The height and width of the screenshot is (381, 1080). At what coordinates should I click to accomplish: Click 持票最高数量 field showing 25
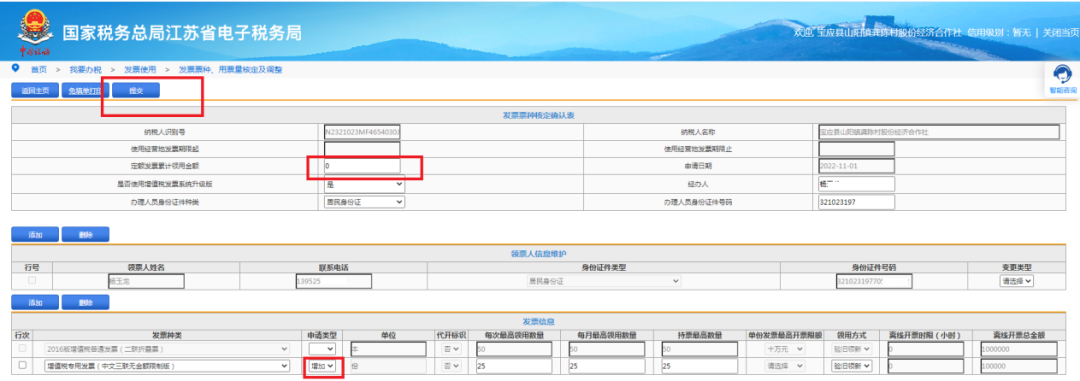[x=699, y=367]
